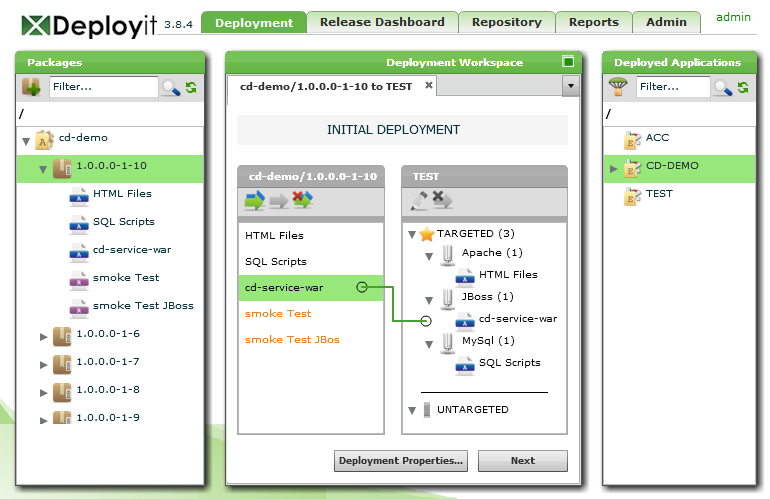770x499 pixels.
Task: Collapse the TARGETED group in TEST
Action: pos(413,234)
